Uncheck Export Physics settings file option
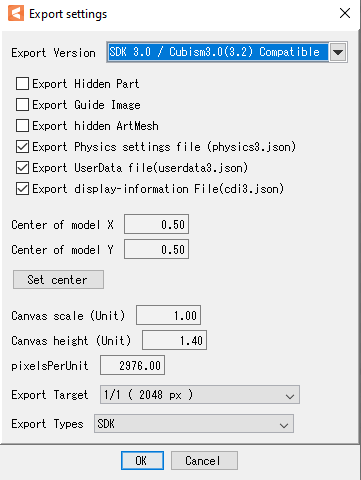This screenshot has width=361, height=480. point(22,147)
